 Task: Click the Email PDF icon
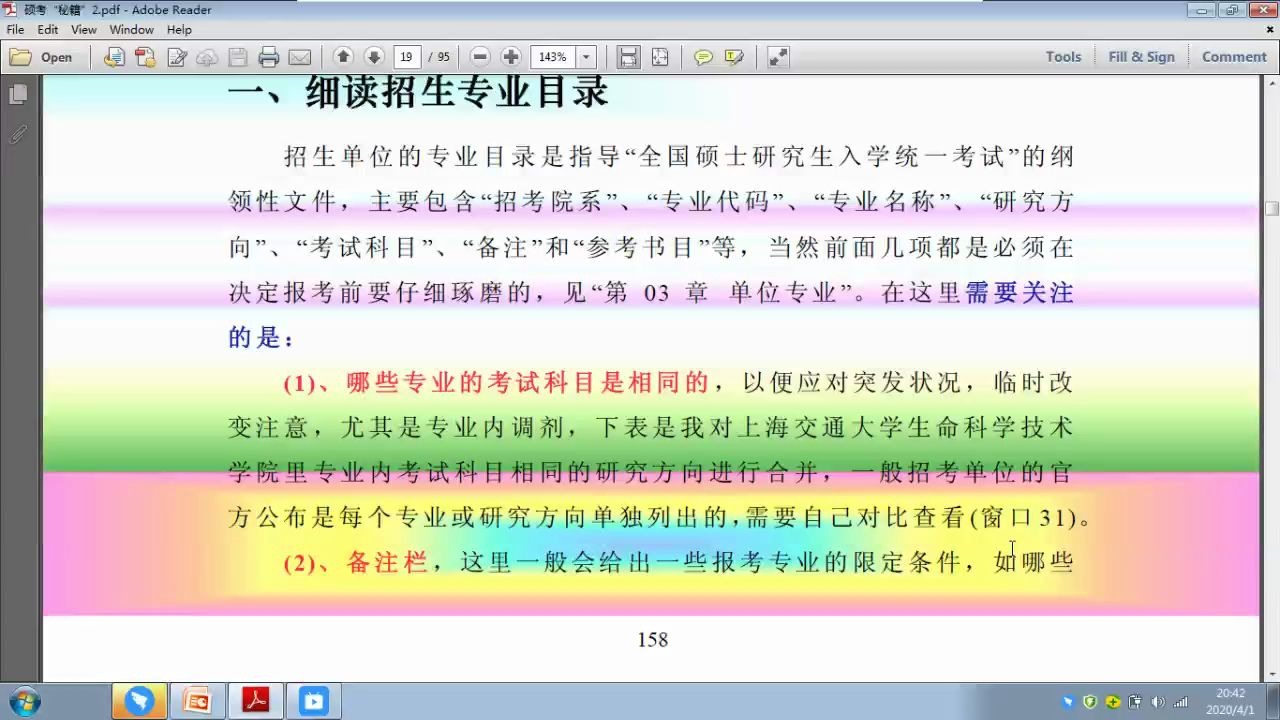click(300, 57)
